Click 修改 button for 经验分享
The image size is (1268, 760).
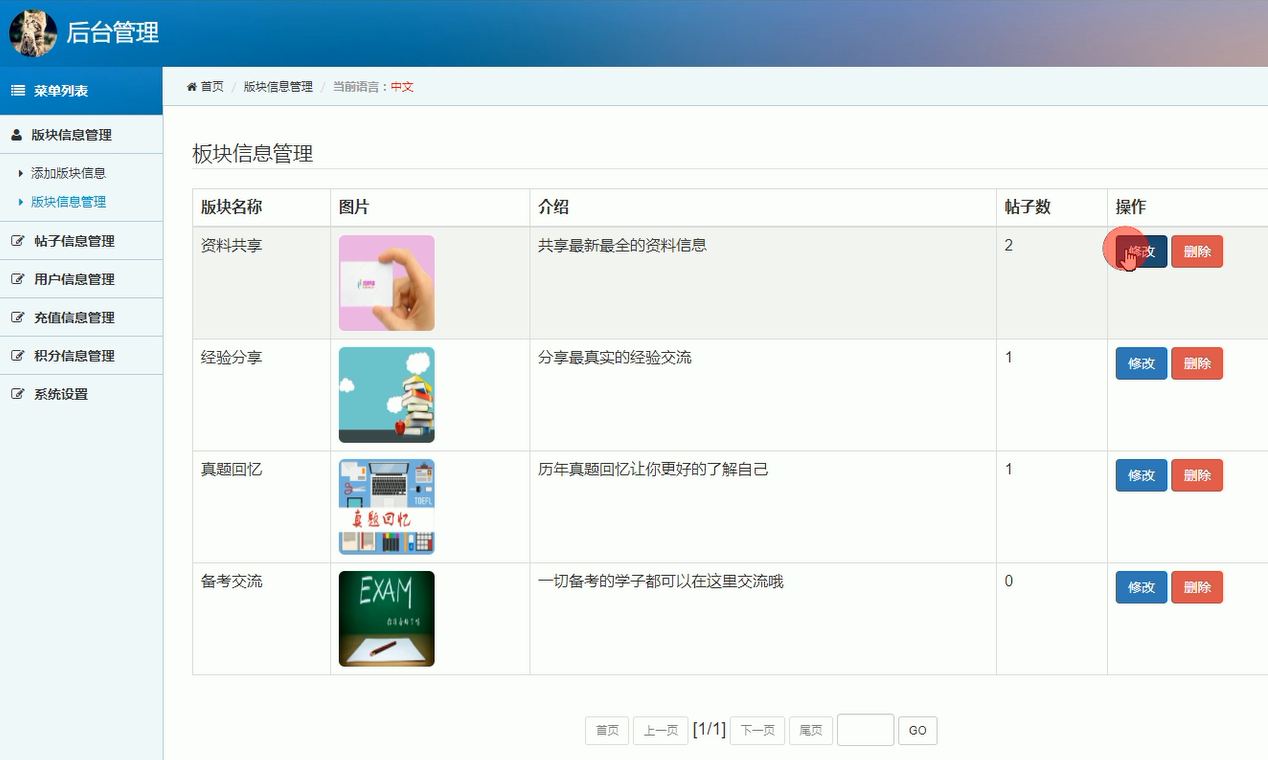(1141, 364)
